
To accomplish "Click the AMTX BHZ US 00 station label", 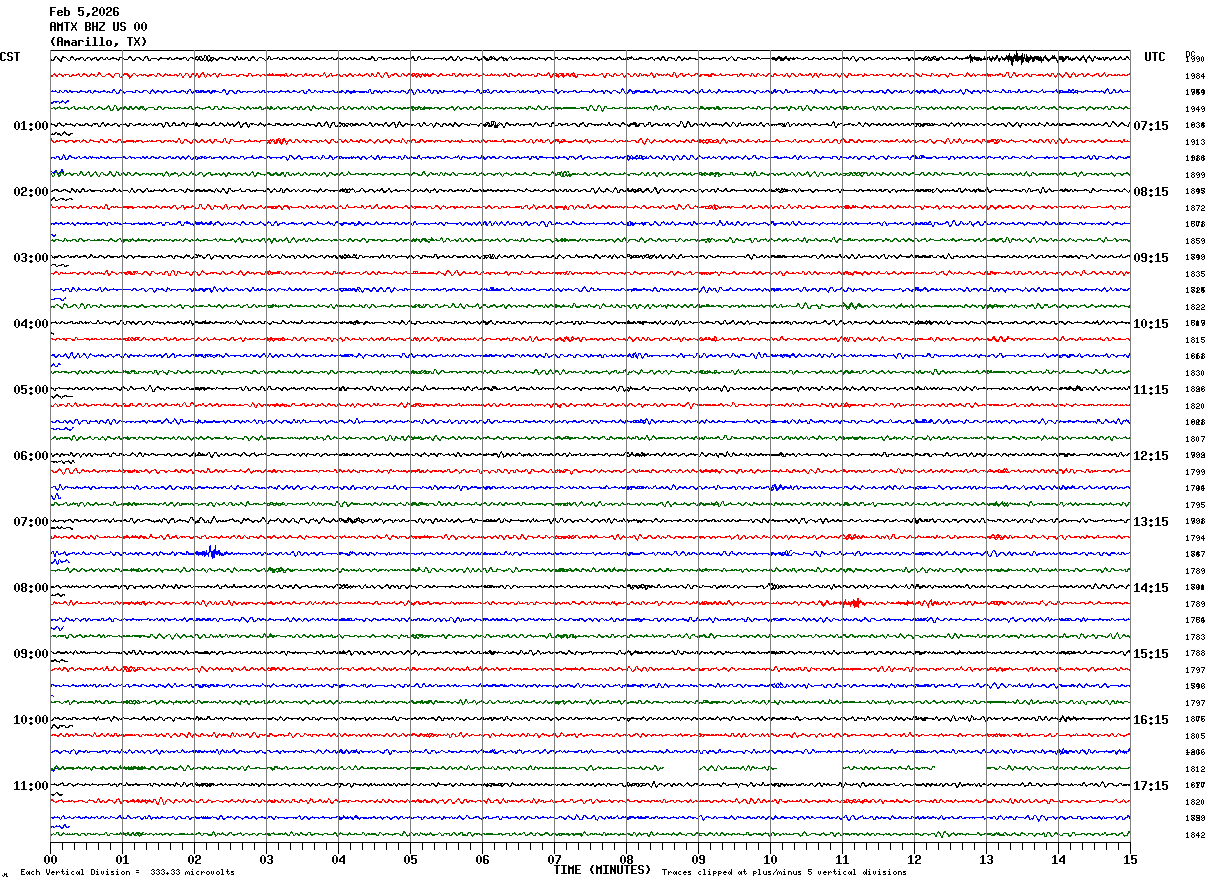I will [98, 27].
